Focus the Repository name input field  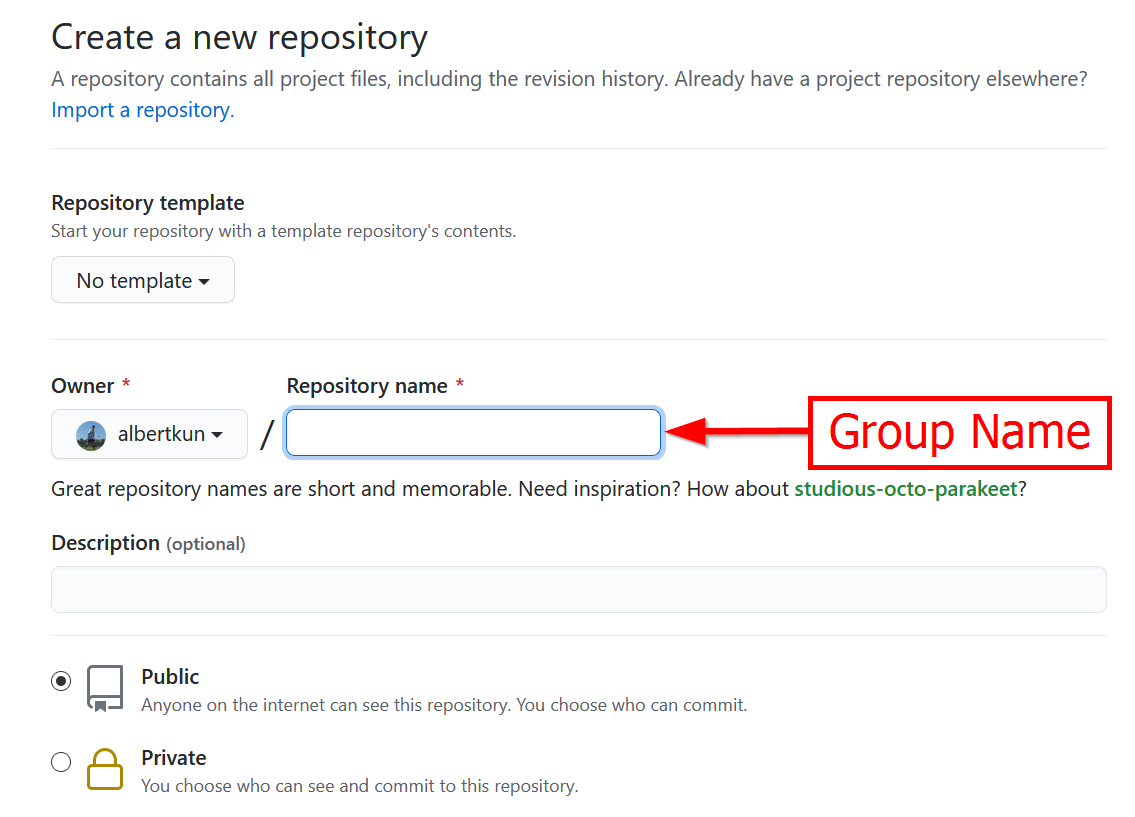coord(473,433)
